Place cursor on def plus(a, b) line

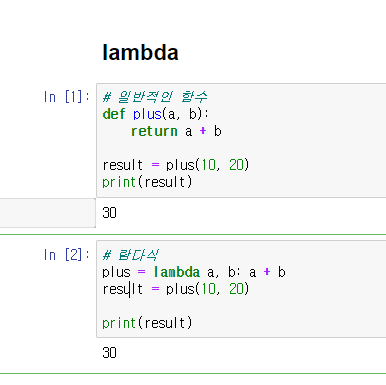coord(155,114)
